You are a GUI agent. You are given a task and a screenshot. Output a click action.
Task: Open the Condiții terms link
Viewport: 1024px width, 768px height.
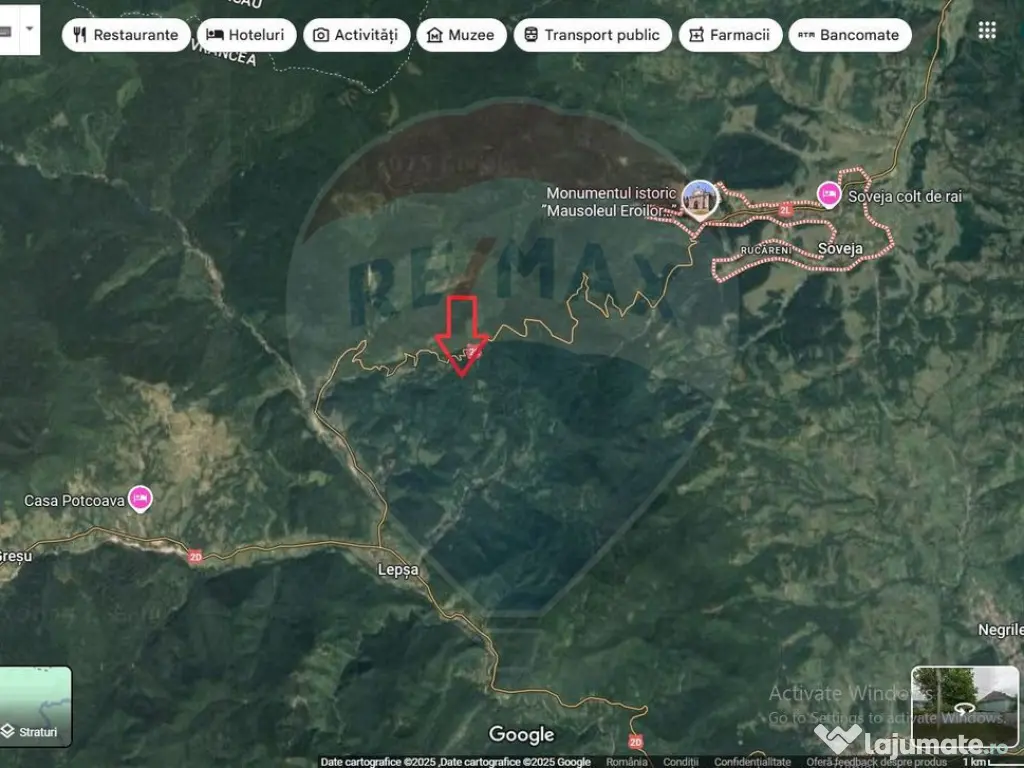[680, 762]
